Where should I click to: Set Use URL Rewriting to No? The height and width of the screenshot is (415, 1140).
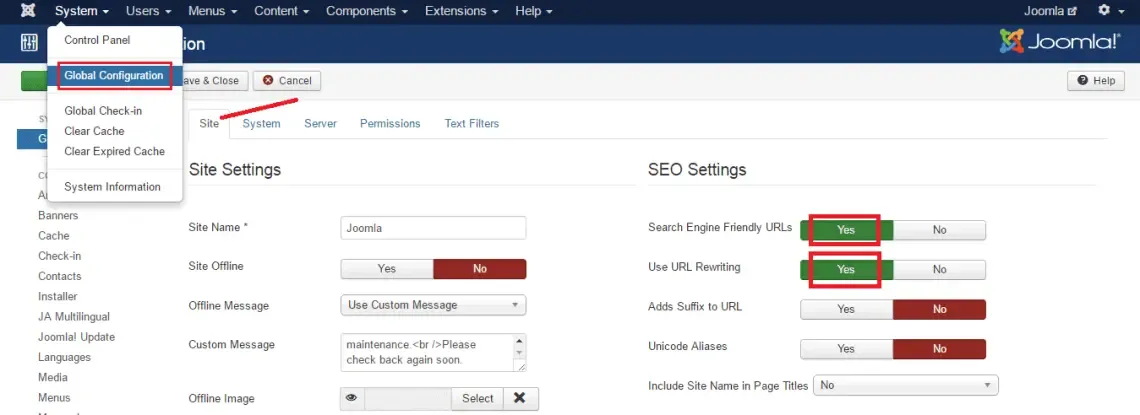coord(939,270)
